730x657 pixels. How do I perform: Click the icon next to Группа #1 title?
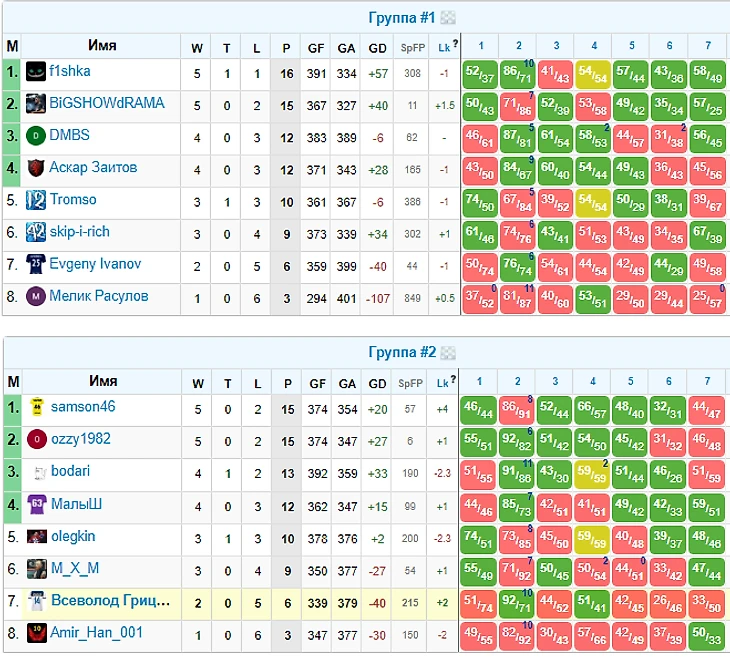tap(448, 17)
